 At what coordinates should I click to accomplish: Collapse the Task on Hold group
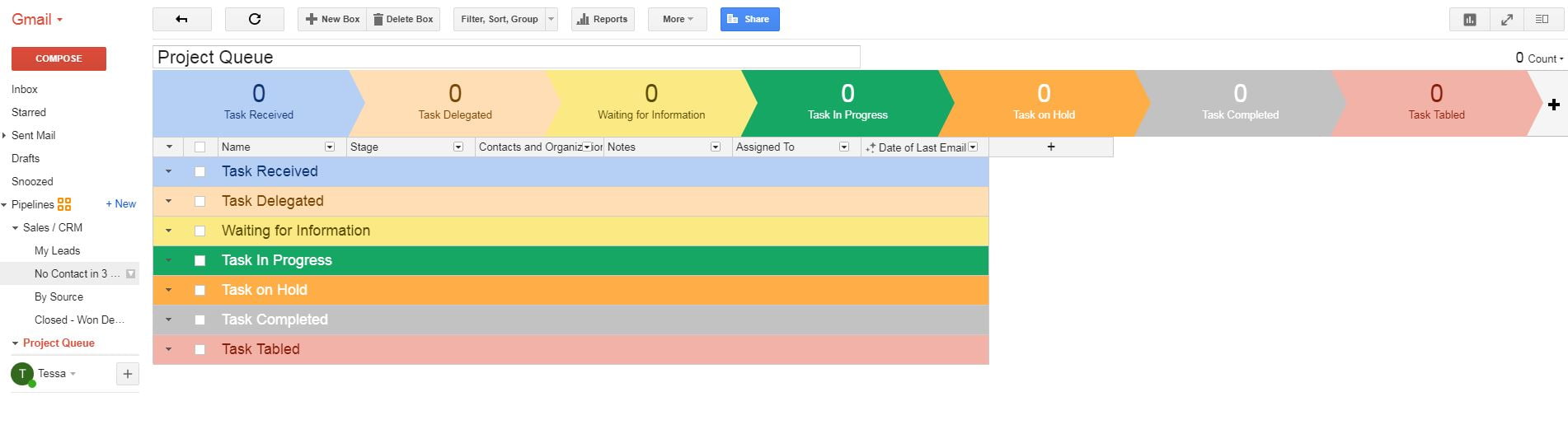click(169, 290)
